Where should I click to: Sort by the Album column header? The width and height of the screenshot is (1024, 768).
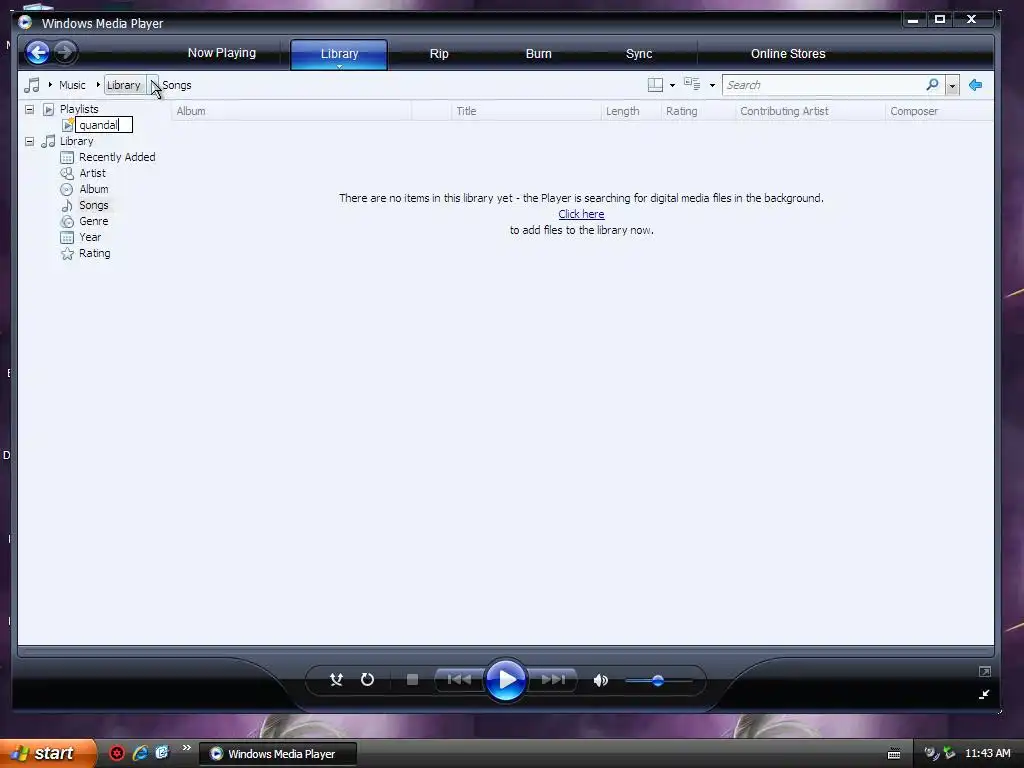[x=291, y=111]
